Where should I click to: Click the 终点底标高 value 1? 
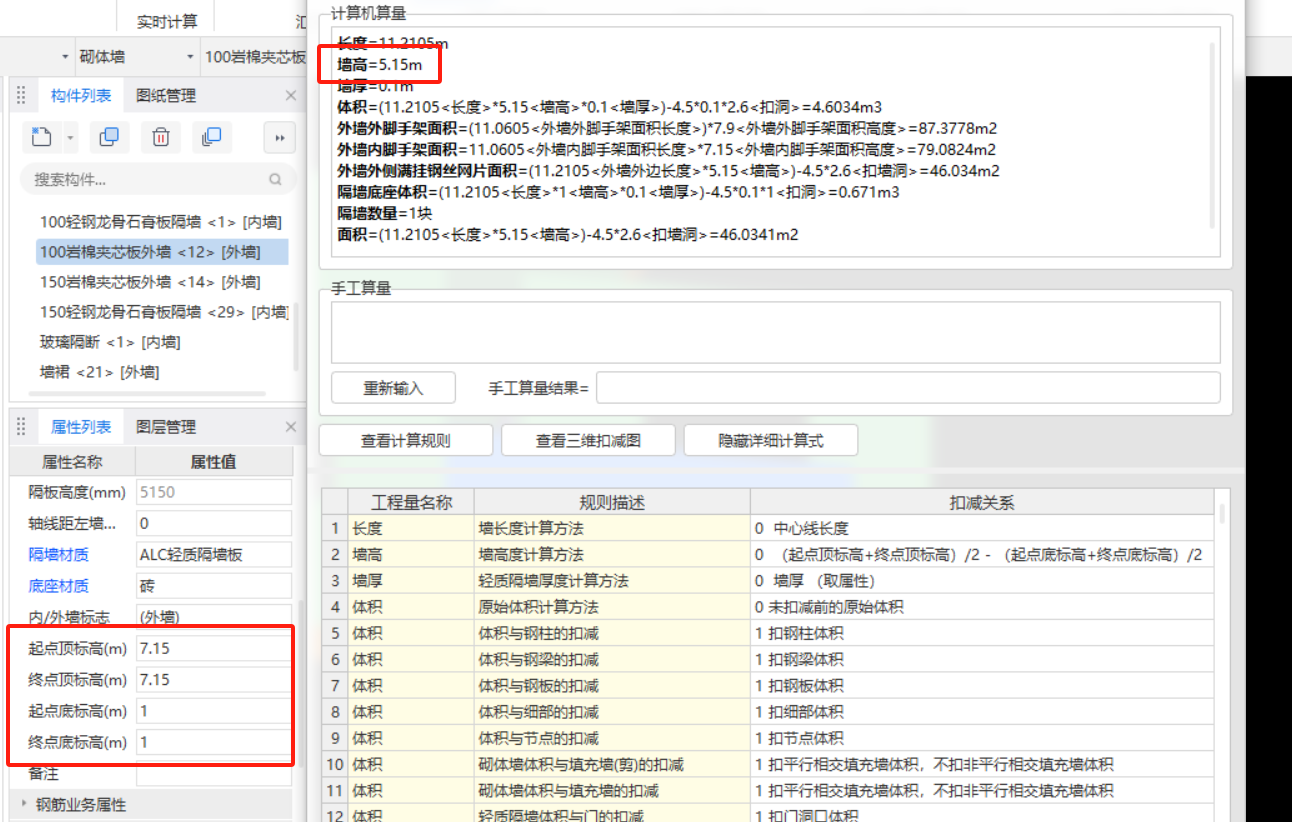(x=214, y=742)
